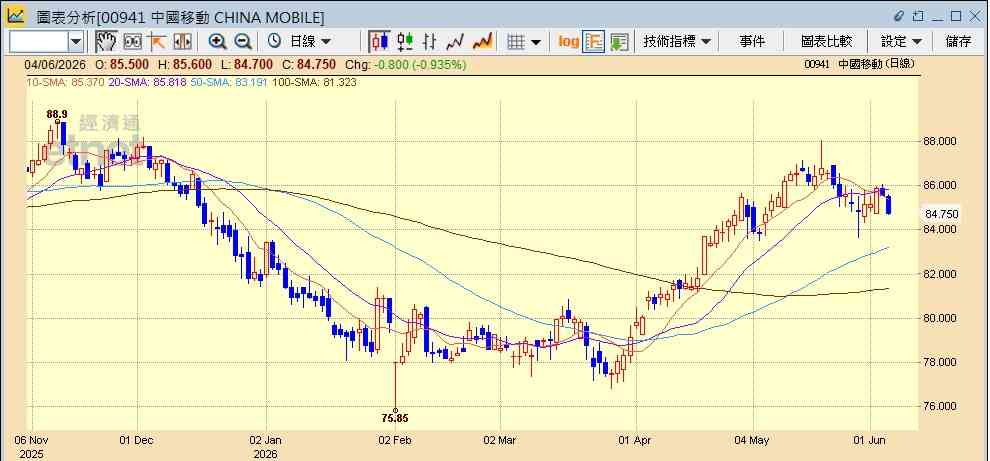The height and width of the screenshot is (461, 990).
Task: Click the 02 Jan date axis label
Action: (x=266, y=440)
